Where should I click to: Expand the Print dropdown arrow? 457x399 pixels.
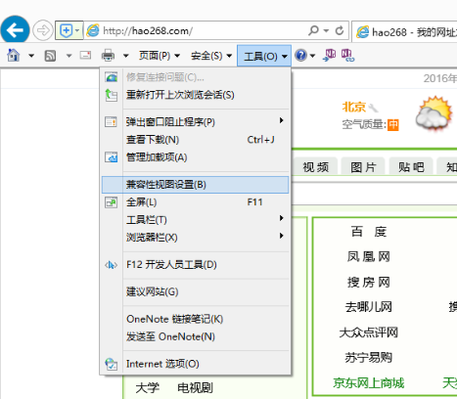click(x=126, y=56)
